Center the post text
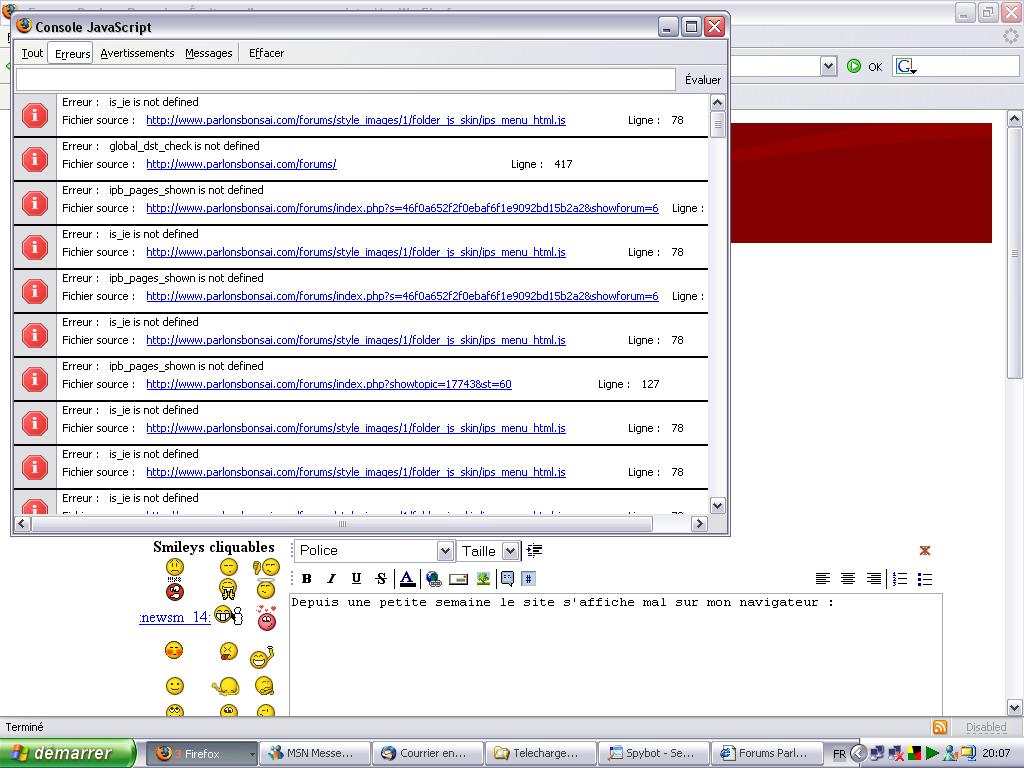This screenshot has width=1024, height=768. coord(848,578)
